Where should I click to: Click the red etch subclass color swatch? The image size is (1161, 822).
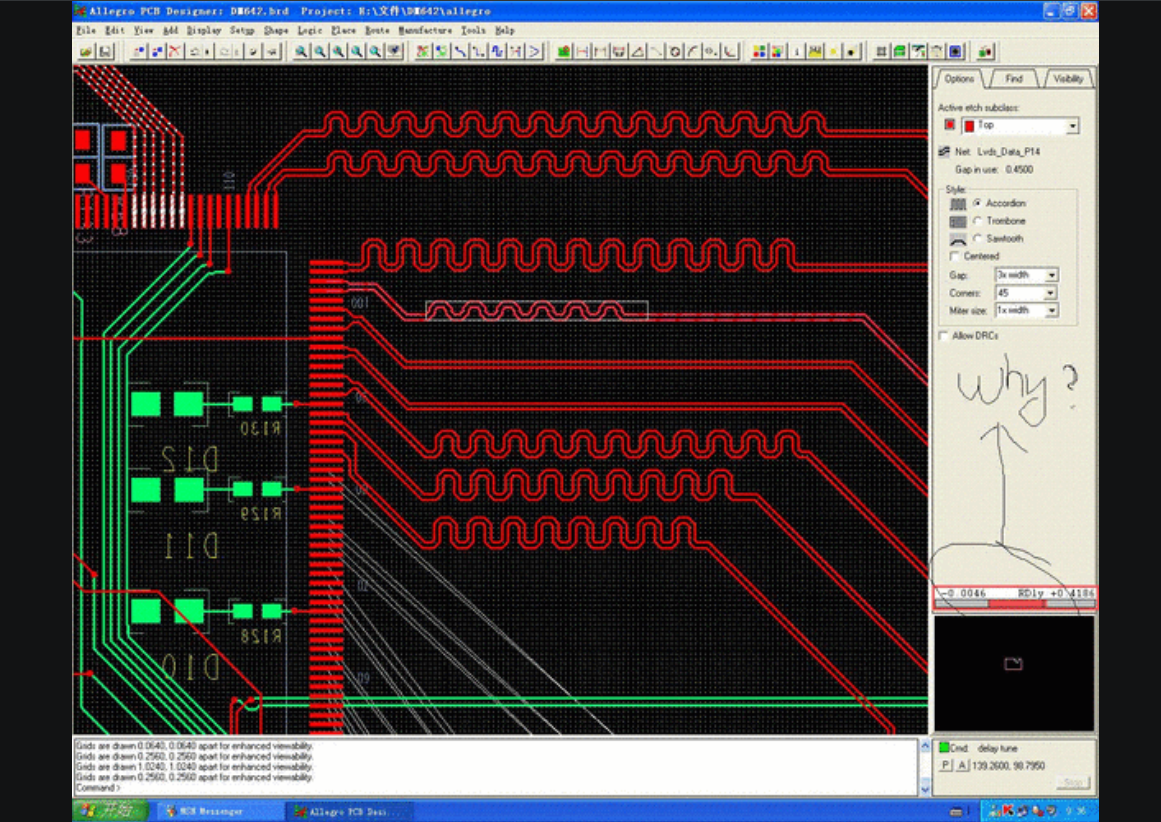pyautogui.click(x=949, y=126)
